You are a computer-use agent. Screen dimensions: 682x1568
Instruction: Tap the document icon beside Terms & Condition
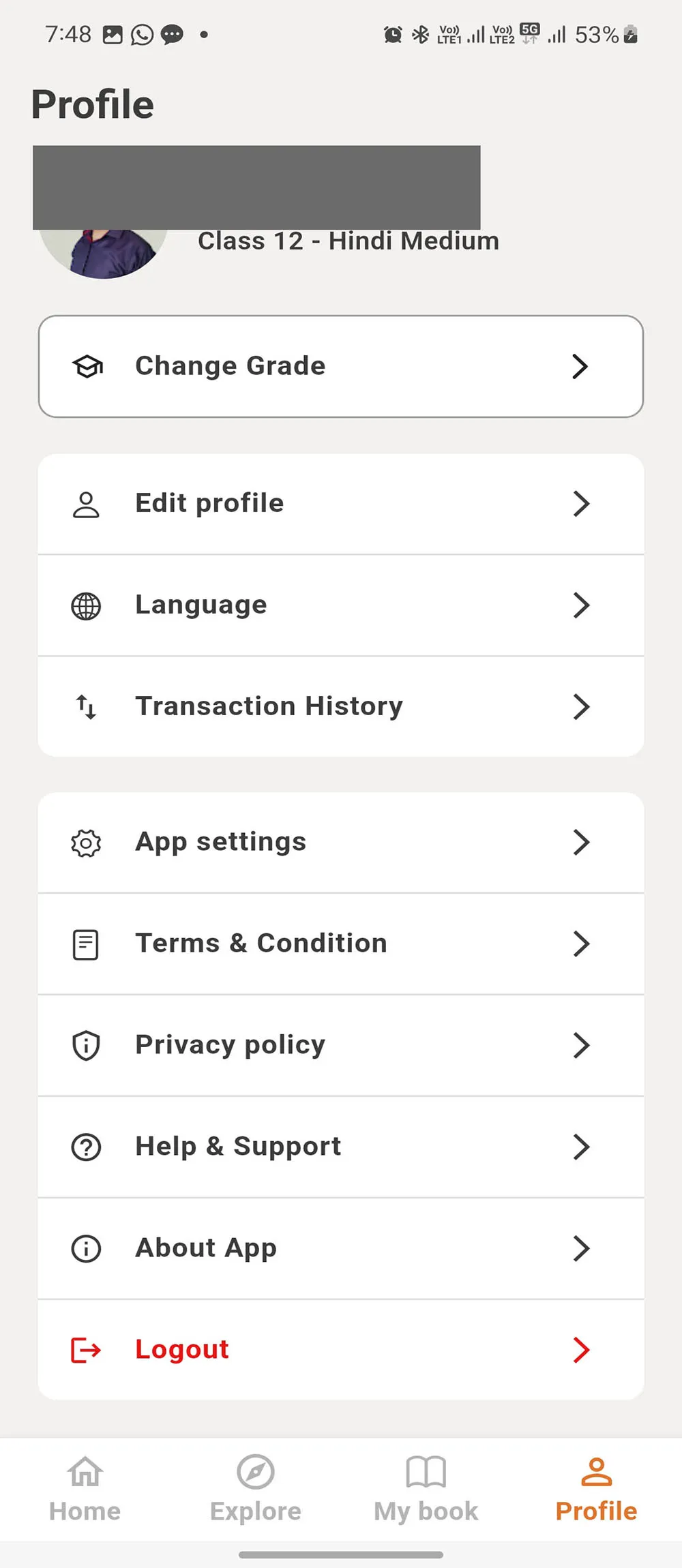pos(86,945)
